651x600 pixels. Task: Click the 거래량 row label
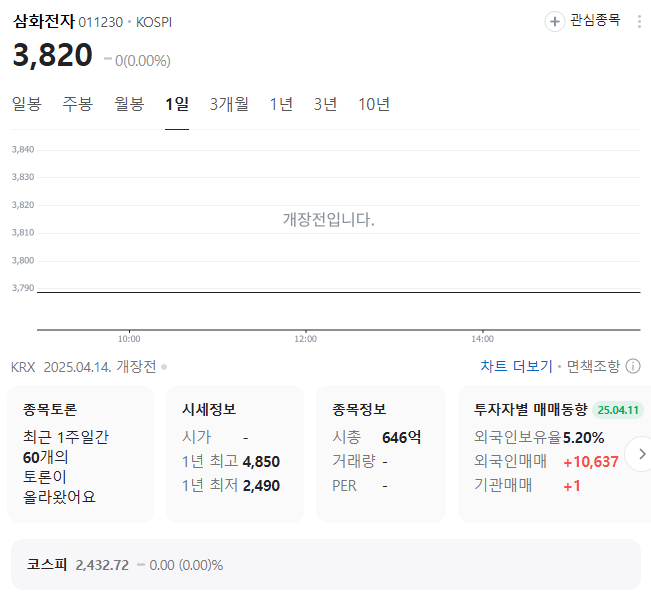[354, 461]
